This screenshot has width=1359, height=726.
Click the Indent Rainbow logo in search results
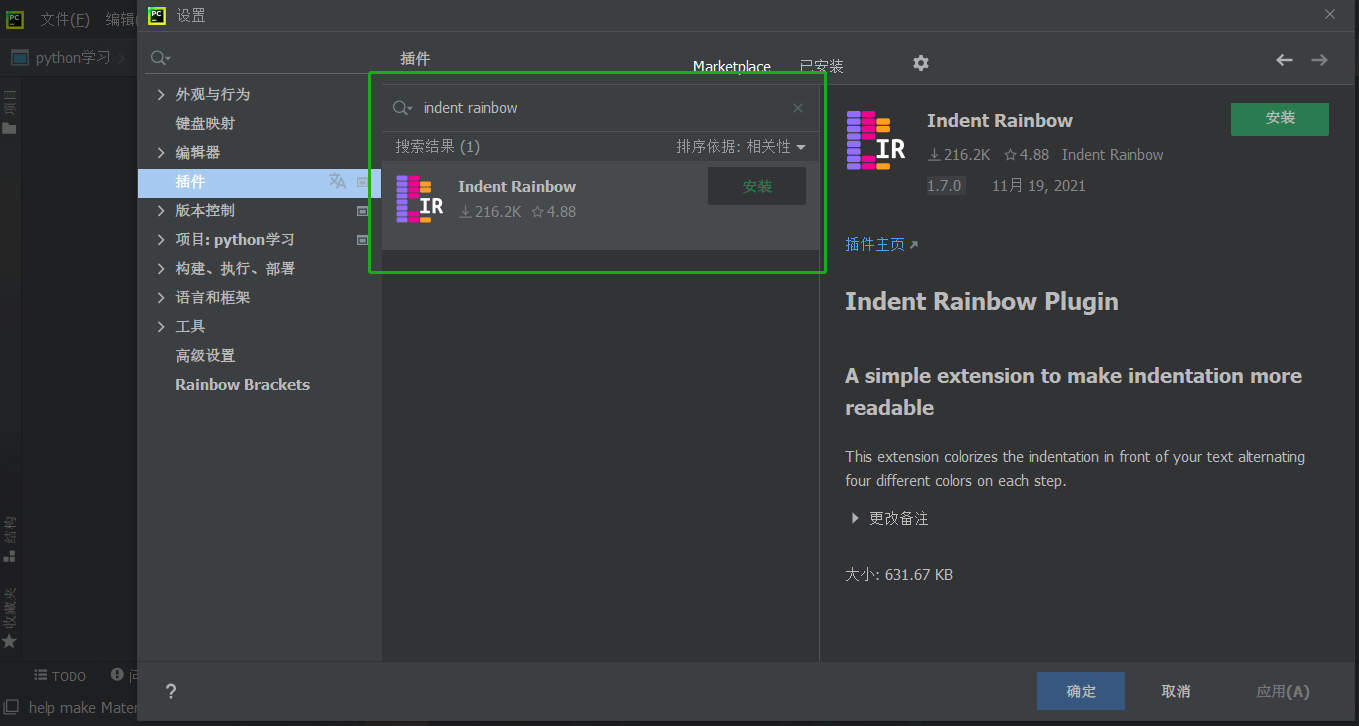click(x=419, y=199)
